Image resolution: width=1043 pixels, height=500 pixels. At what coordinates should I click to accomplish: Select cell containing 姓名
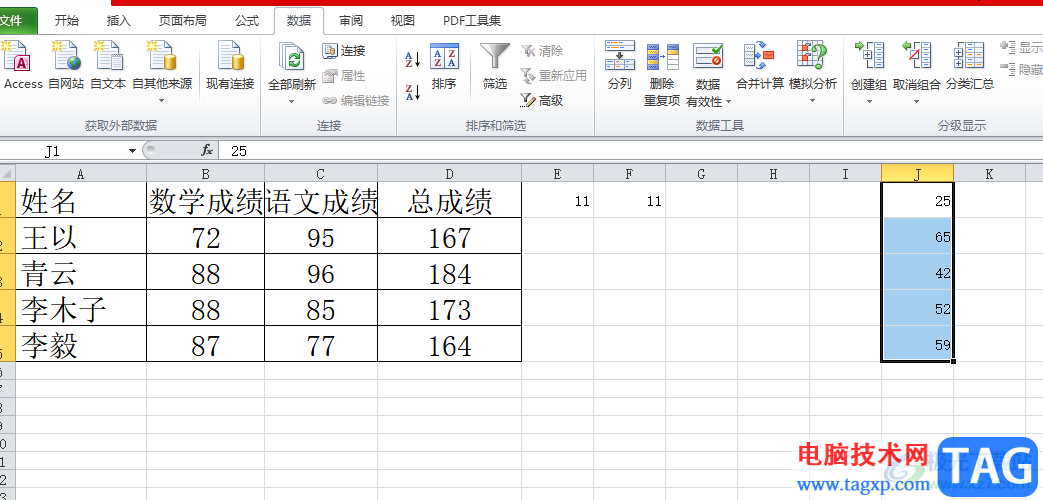[80, 199]
